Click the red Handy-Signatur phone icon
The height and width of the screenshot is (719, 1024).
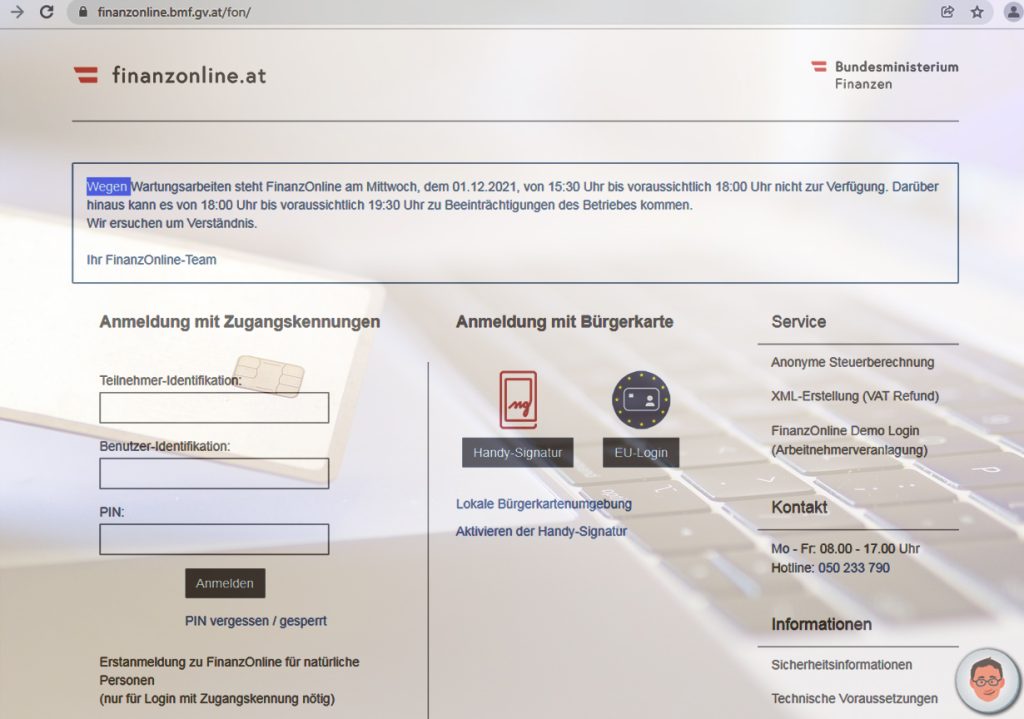(519, 400)
